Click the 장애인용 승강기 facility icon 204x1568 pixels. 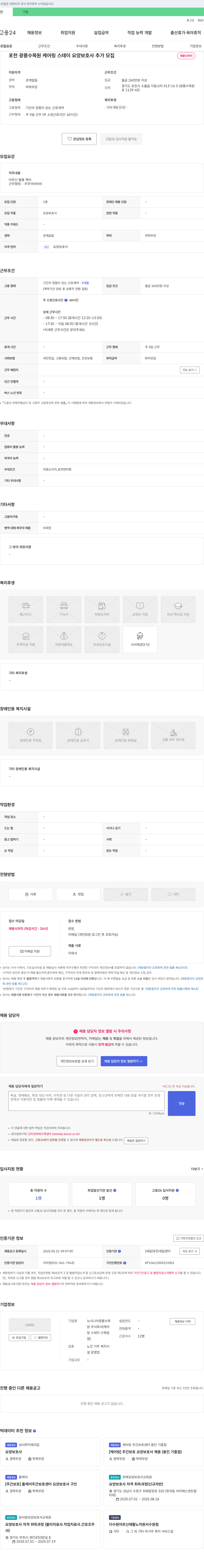pyautogui.click(x=78, y=735)
